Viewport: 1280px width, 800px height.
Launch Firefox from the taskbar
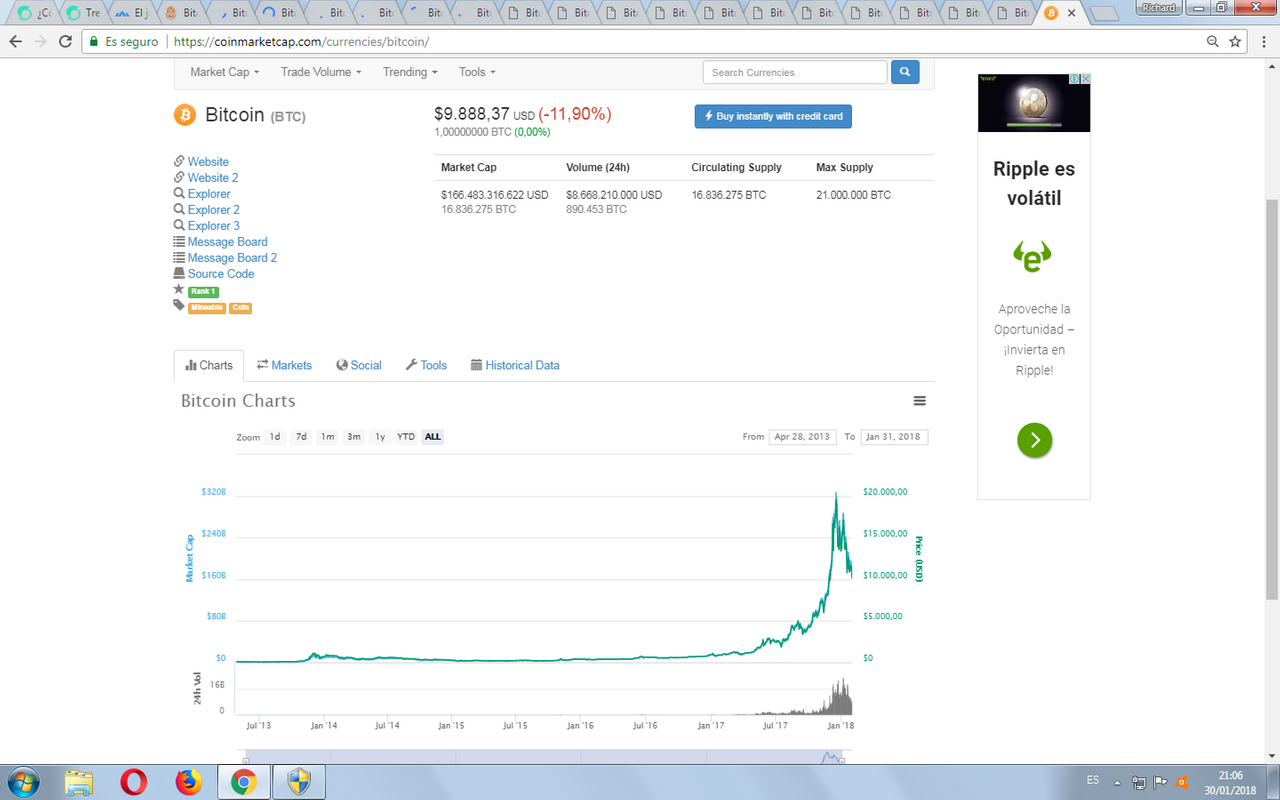point(188,781)
